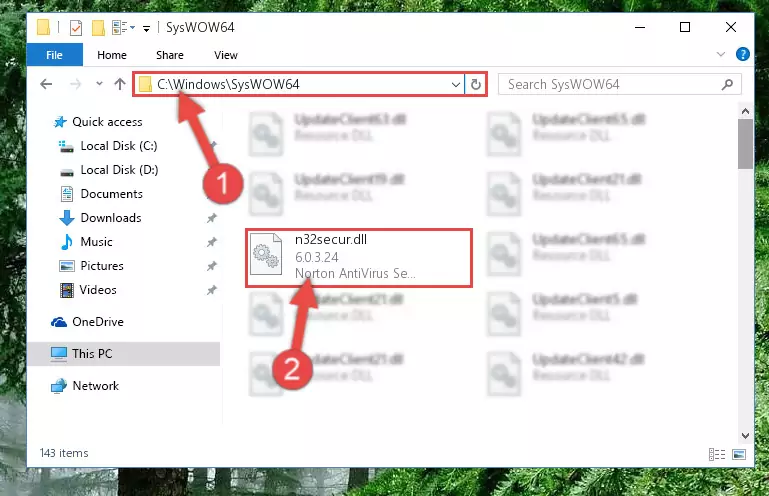Click the This PC monitor icon
The height and width of the screenshot is (496, 769).
tap(59, 354)
